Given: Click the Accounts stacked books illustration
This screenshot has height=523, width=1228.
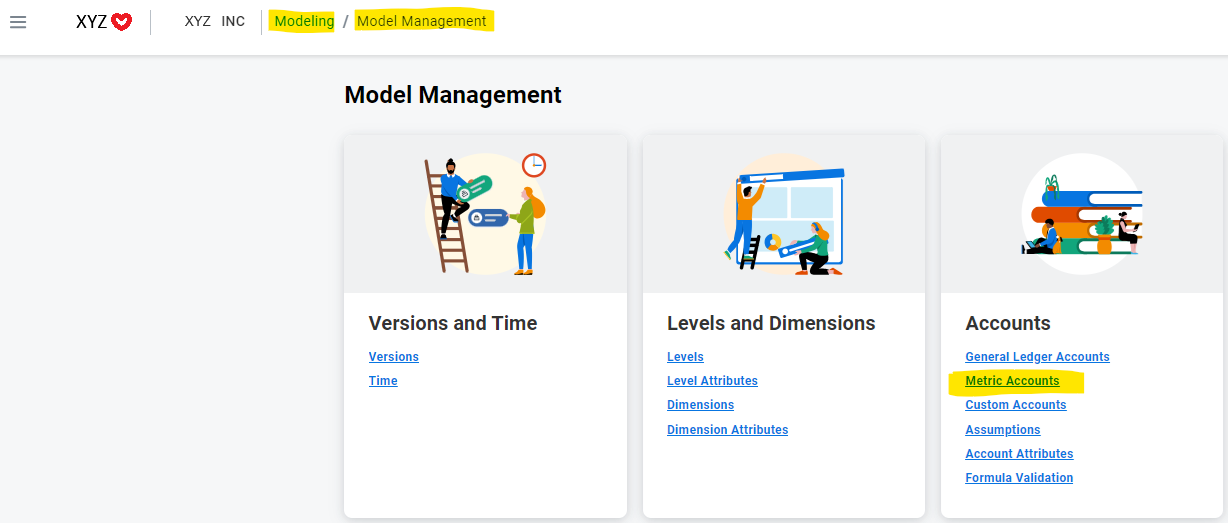Looking at the screenshot, I should point(1082,213).
